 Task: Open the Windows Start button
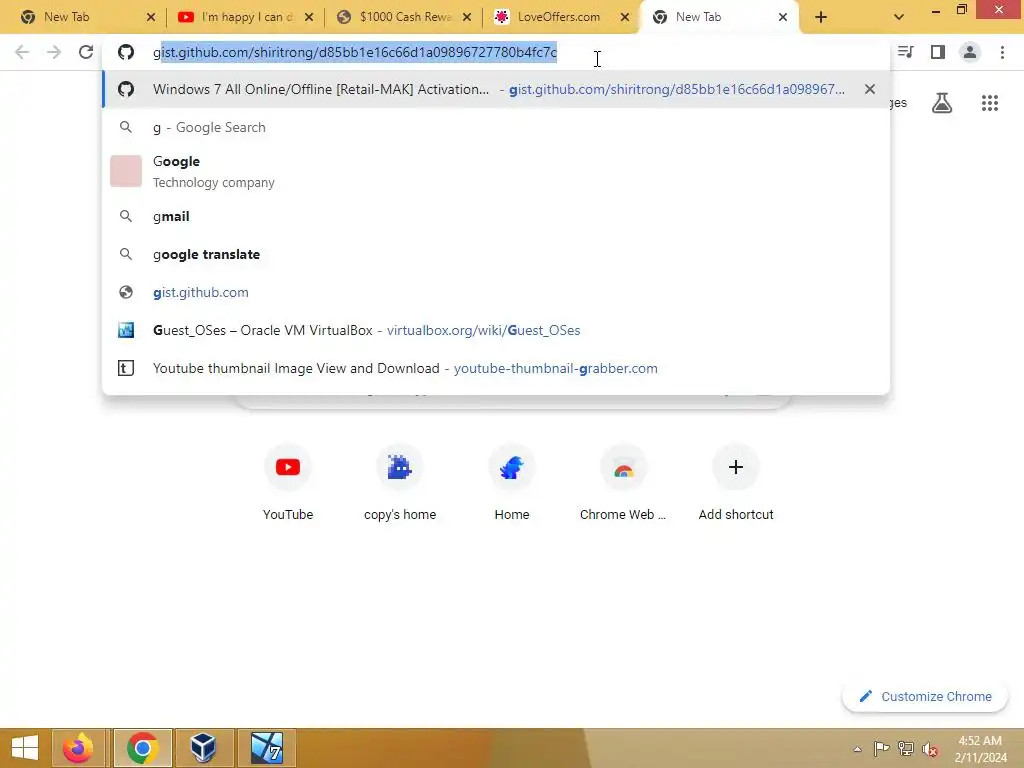coord(25,748)
